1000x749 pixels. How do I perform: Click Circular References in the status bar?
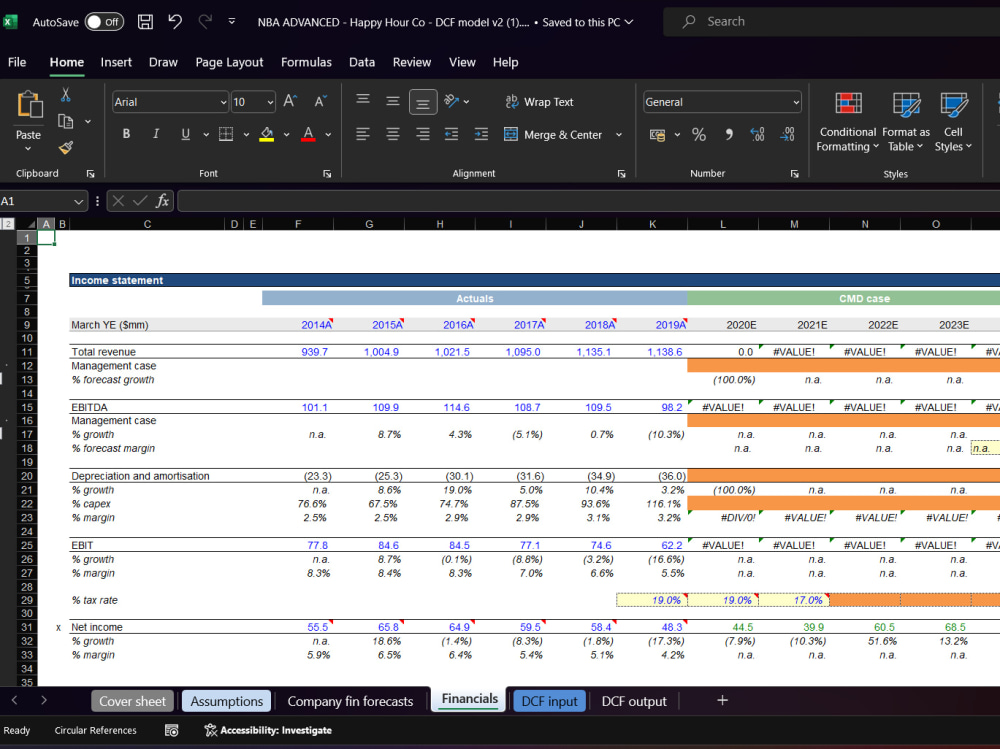click(95, 730)
